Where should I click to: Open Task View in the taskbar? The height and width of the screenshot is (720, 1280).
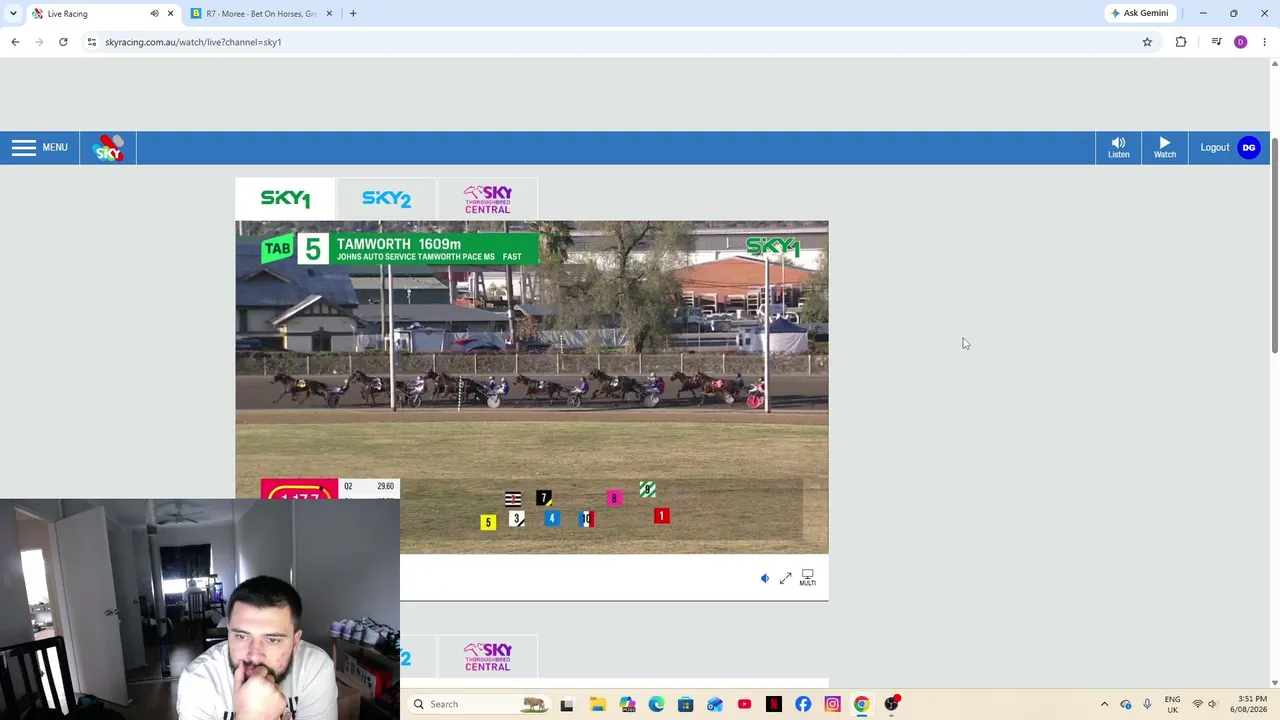tap(567, 704)
